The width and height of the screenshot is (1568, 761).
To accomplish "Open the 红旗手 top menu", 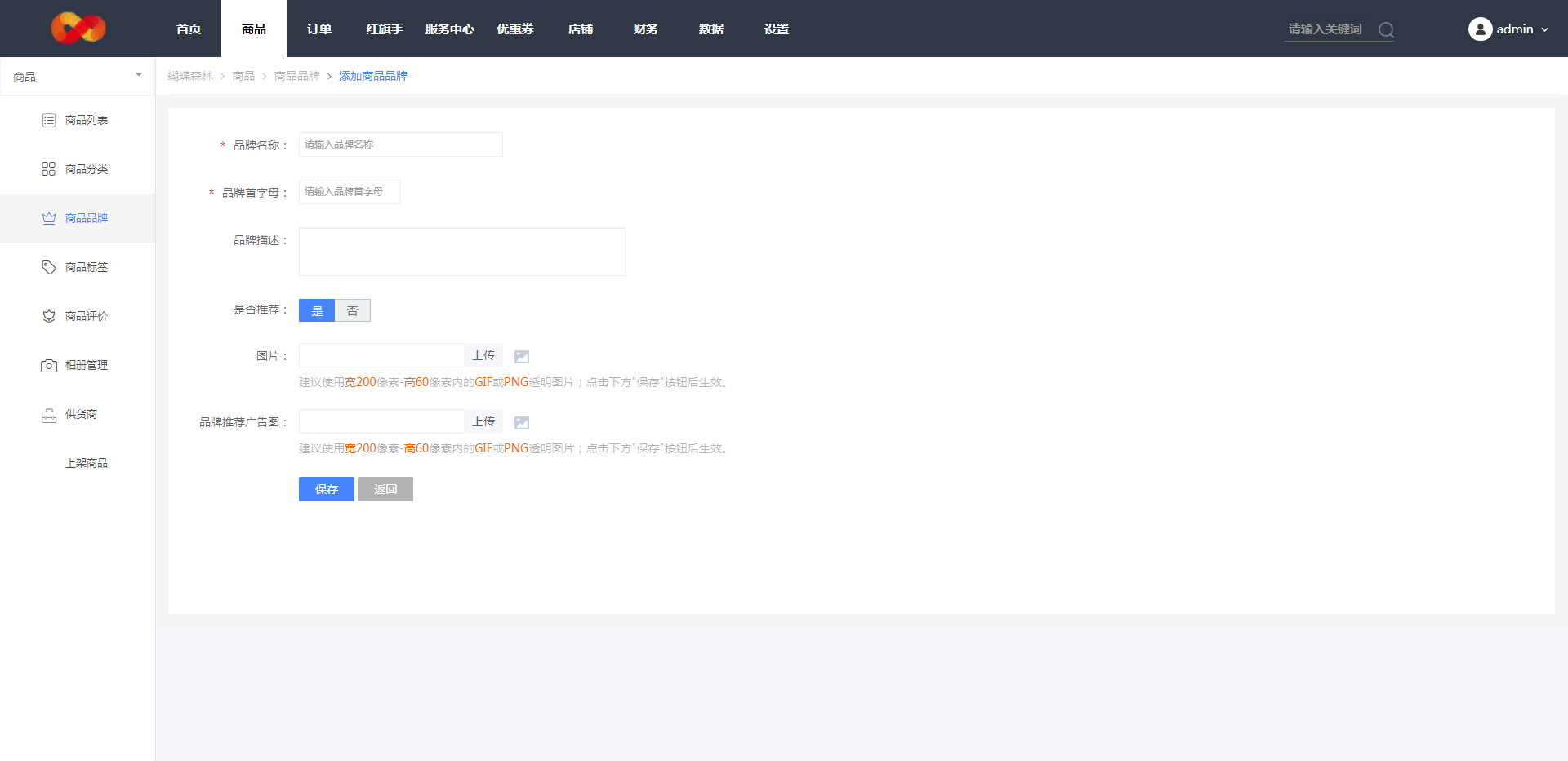I will tap(385, 29).
